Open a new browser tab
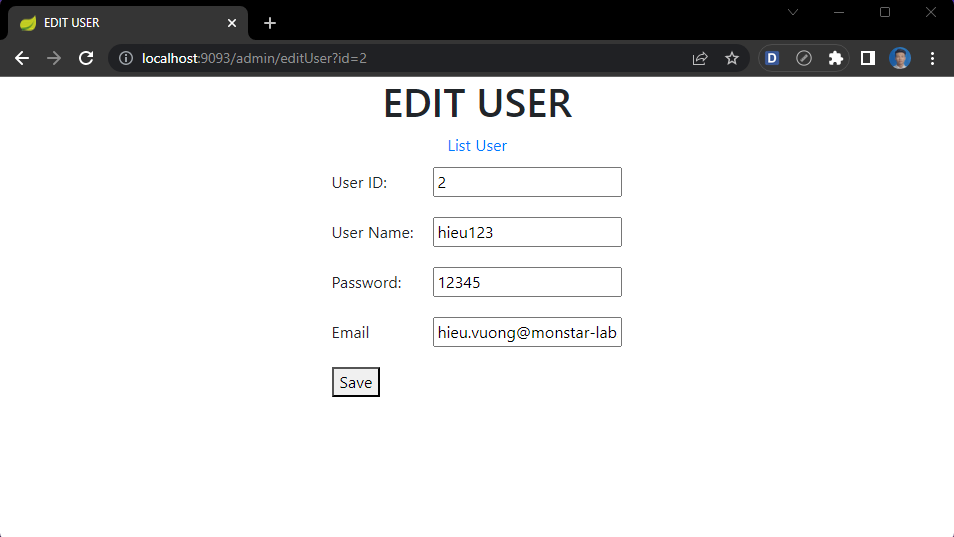Image resolution: width=954 pixels, height=537 pixels. [270, 23]
